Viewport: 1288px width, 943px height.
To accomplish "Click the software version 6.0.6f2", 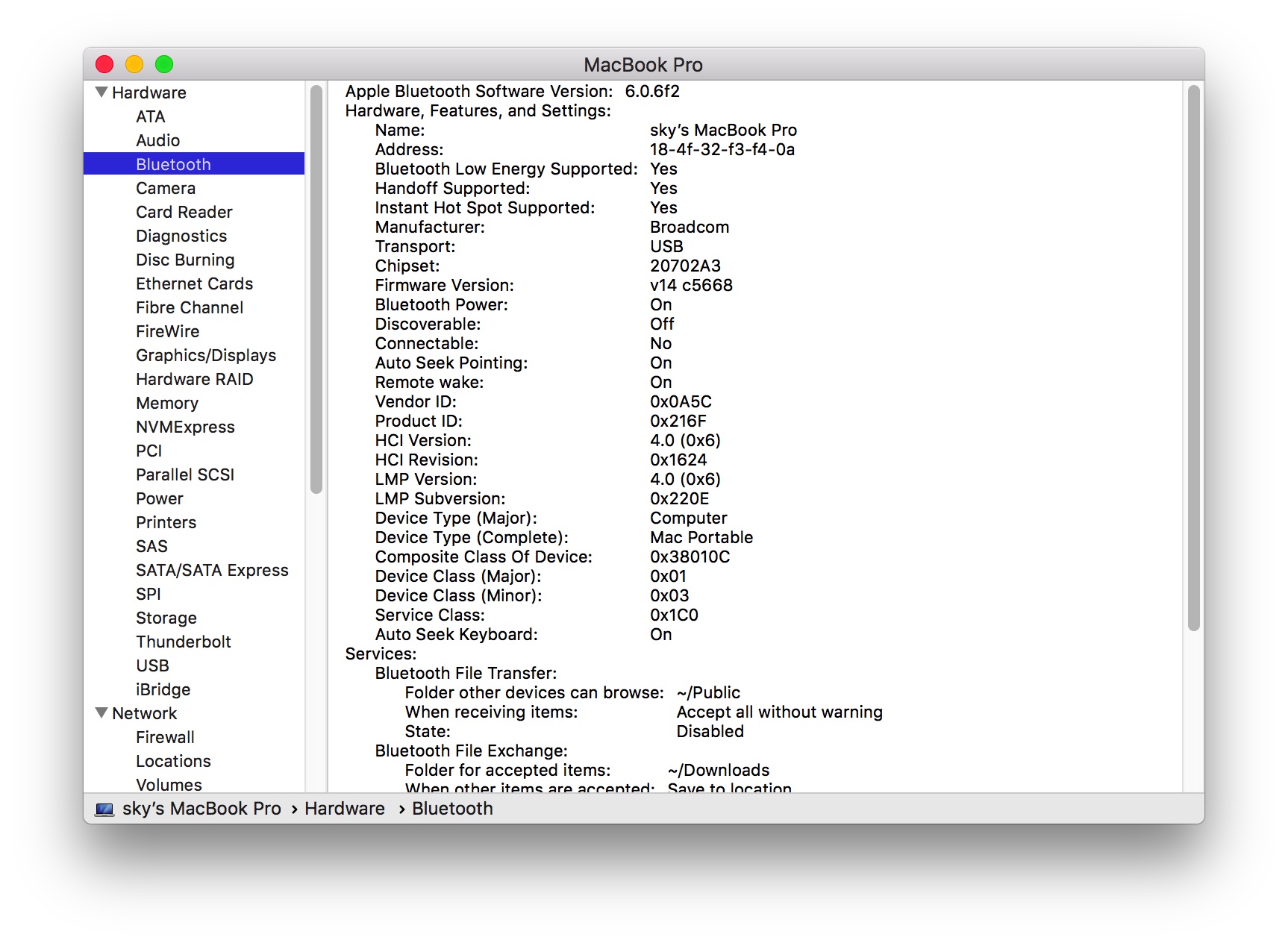I will point(652,91).
